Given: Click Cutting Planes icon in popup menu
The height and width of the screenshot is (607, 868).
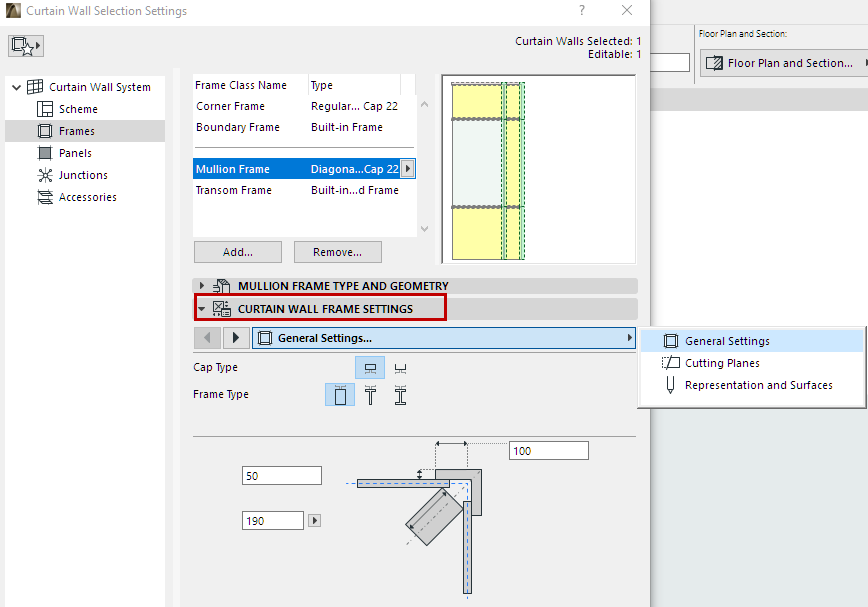Looking at the screenshot, I should 670,363.
